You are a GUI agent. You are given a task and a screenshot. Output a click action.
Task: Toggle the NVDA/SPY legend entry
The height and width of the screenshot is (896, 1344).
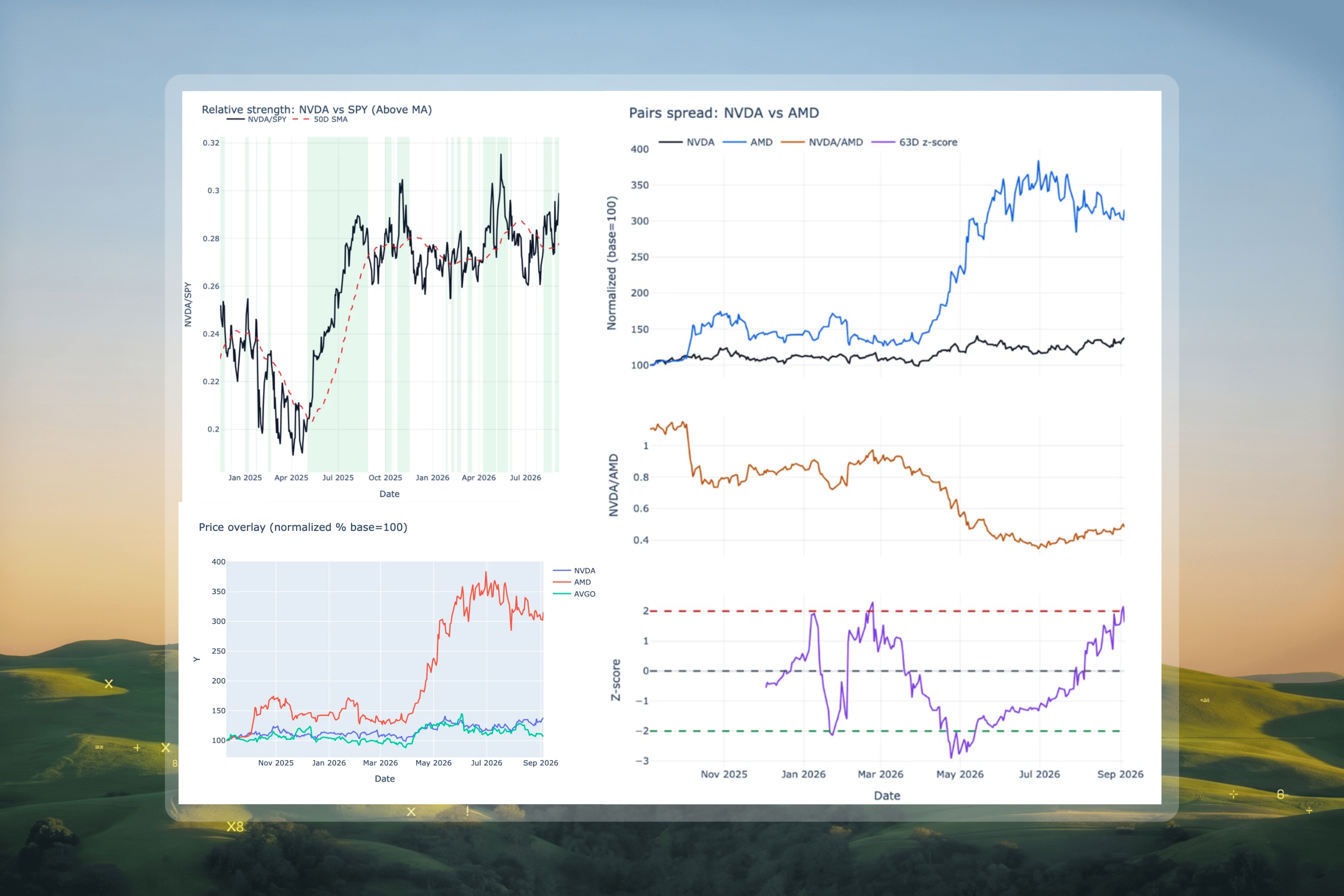click(257, 119)
